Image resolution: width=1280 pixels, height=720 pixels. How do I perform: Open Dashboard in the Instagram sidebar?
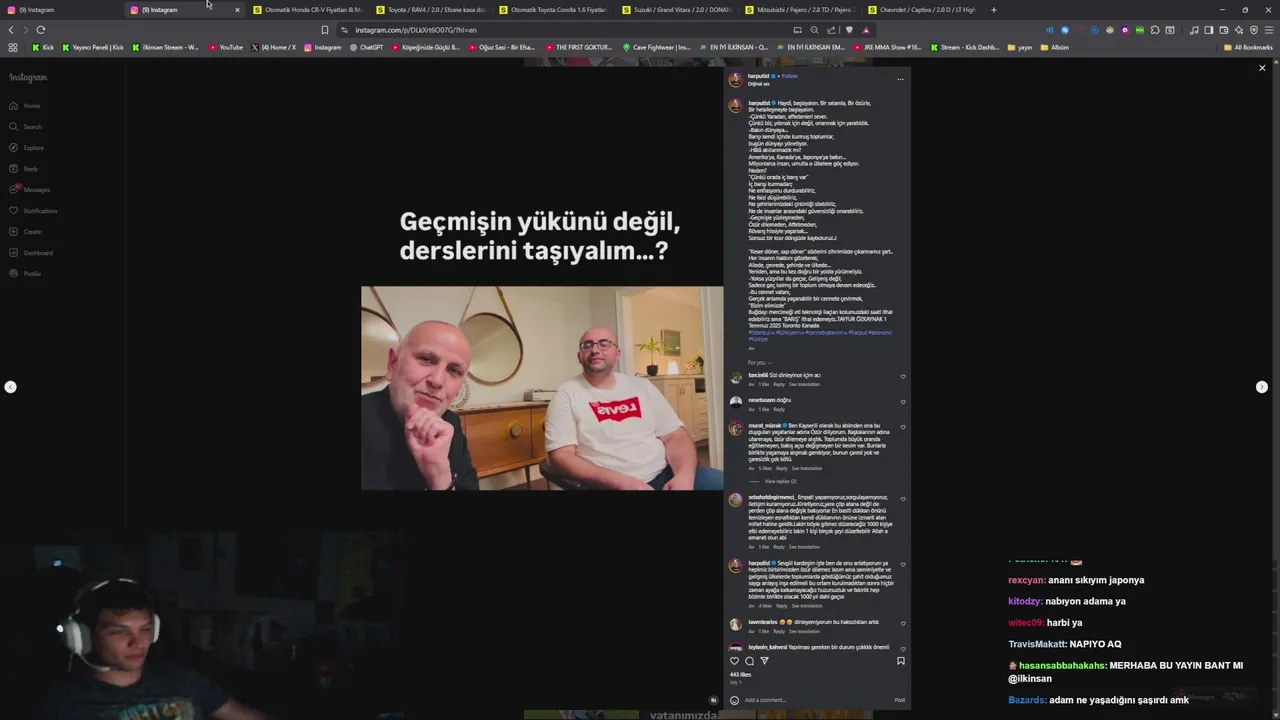31,253
